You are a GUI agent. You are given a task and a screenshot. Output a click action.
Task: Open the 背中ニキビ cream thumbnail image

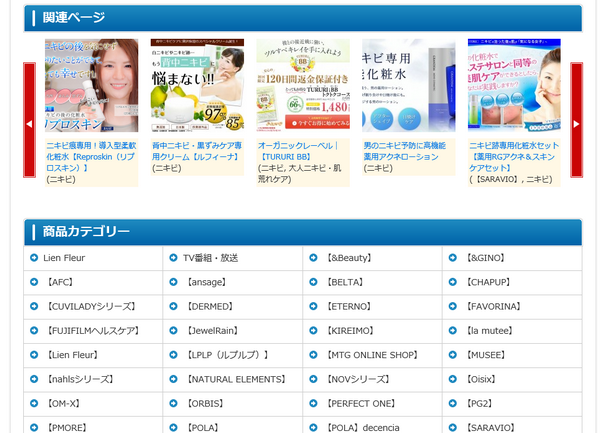pos(198,86)
